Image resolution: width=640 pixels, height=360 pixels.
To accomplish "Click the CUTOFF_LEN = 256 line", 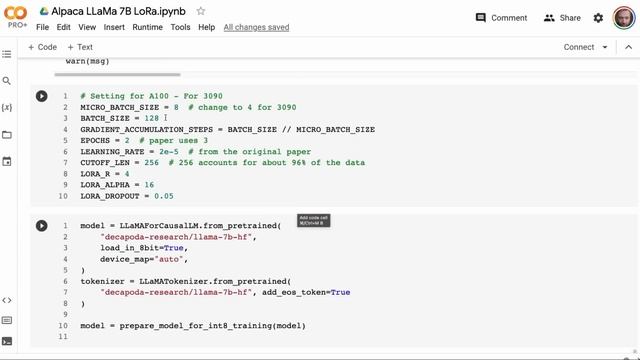I will coord(222,162).
